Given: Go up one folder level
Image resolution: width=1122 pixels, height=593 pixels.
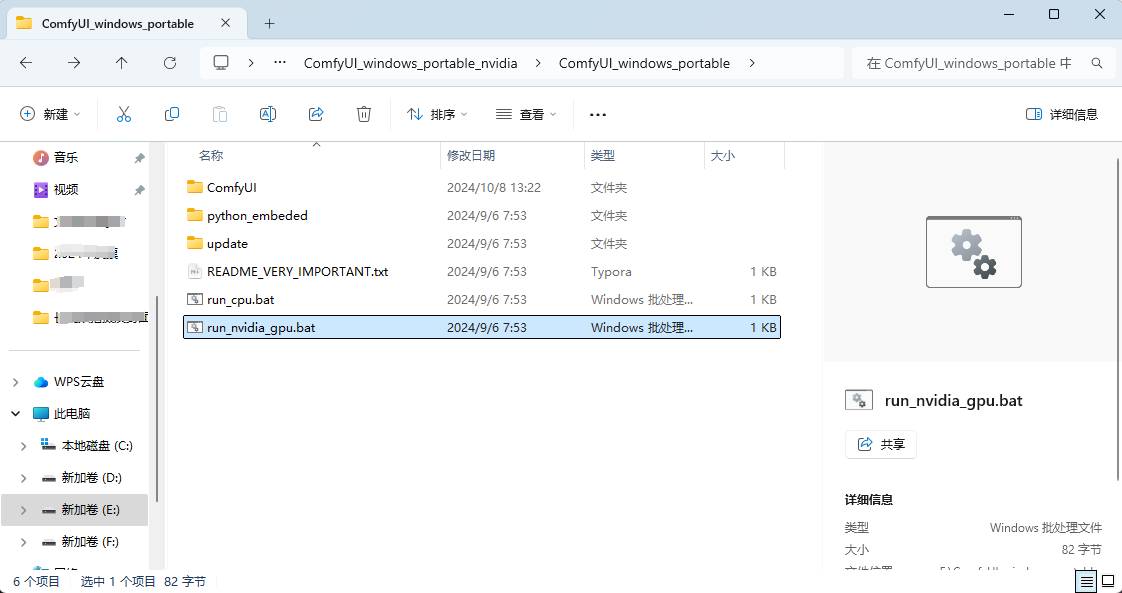Looking at the screenshot, I should pyautogui.click(x=122, y=63).
